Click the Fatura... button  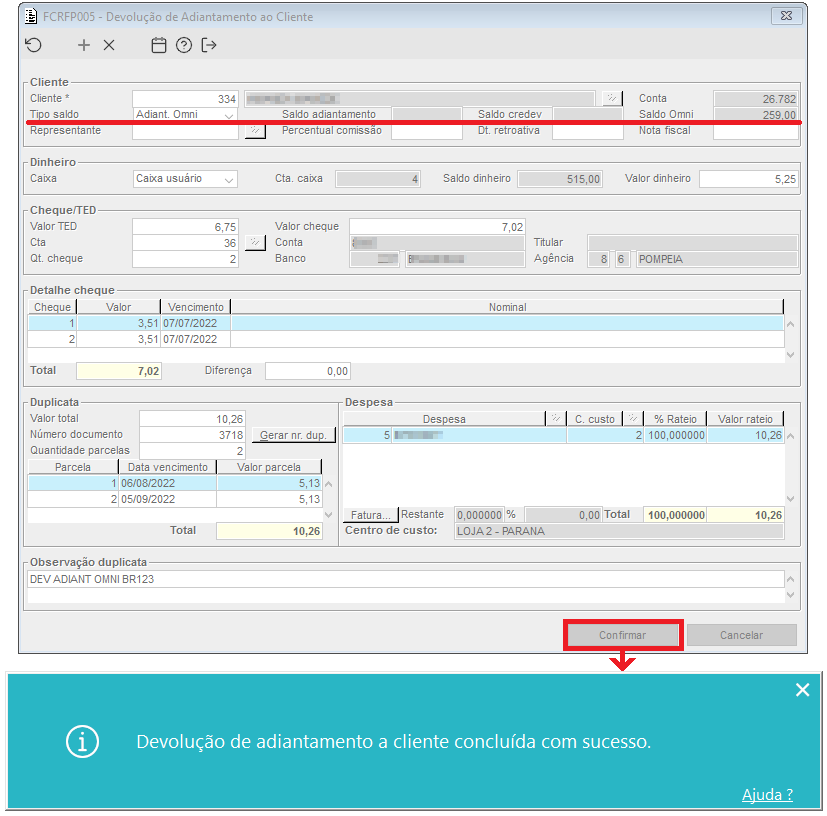click(371, 515)
